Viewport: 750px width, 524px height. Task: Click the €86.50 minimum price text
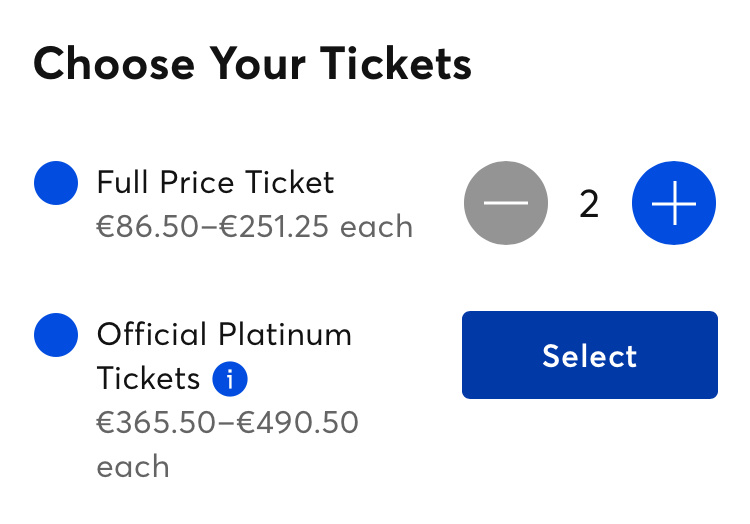click(x=147, y=227)
